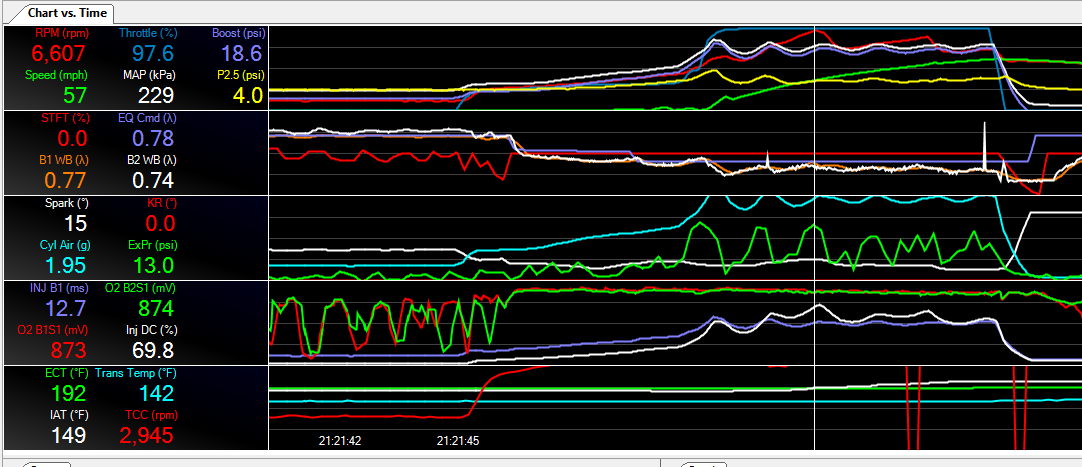Screen dimensions: 1082x467
Task: Select the Spark advance reading 15
Action: 75,223
